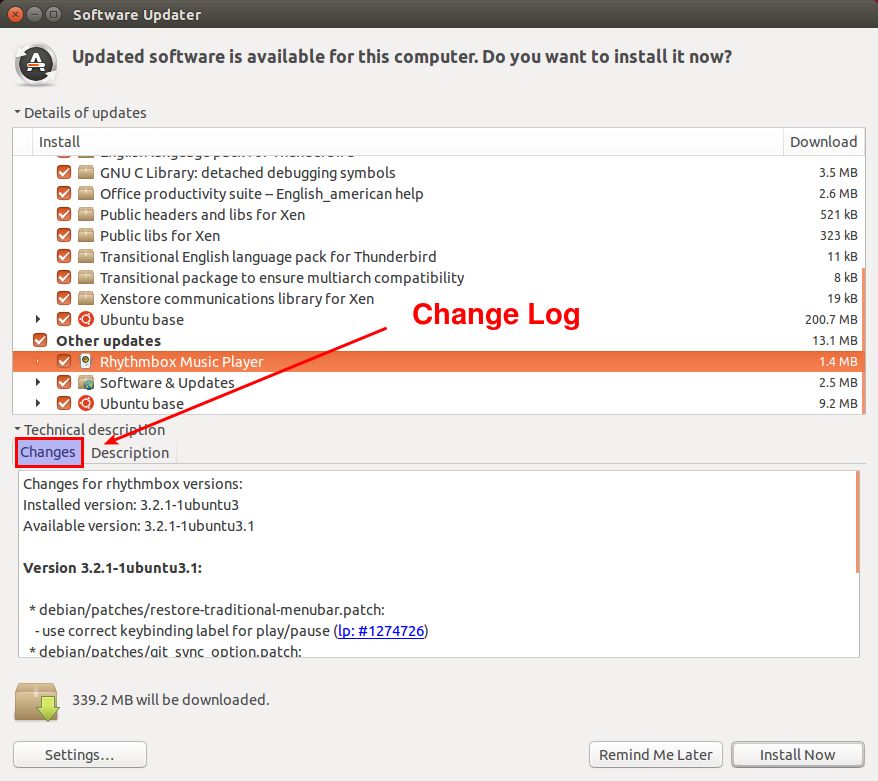This screenshot has height=781, width=878.
Task: Toggle Xenstore communications library checkbox
Action: pos(64,298)
